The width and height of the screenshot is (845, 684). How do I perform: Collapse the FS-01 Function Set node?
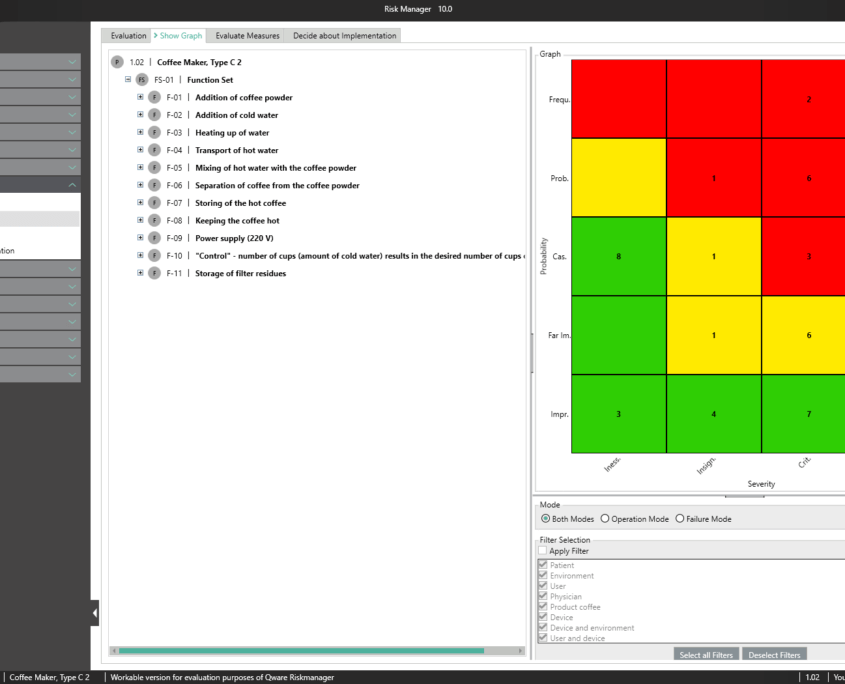point(128,80)
